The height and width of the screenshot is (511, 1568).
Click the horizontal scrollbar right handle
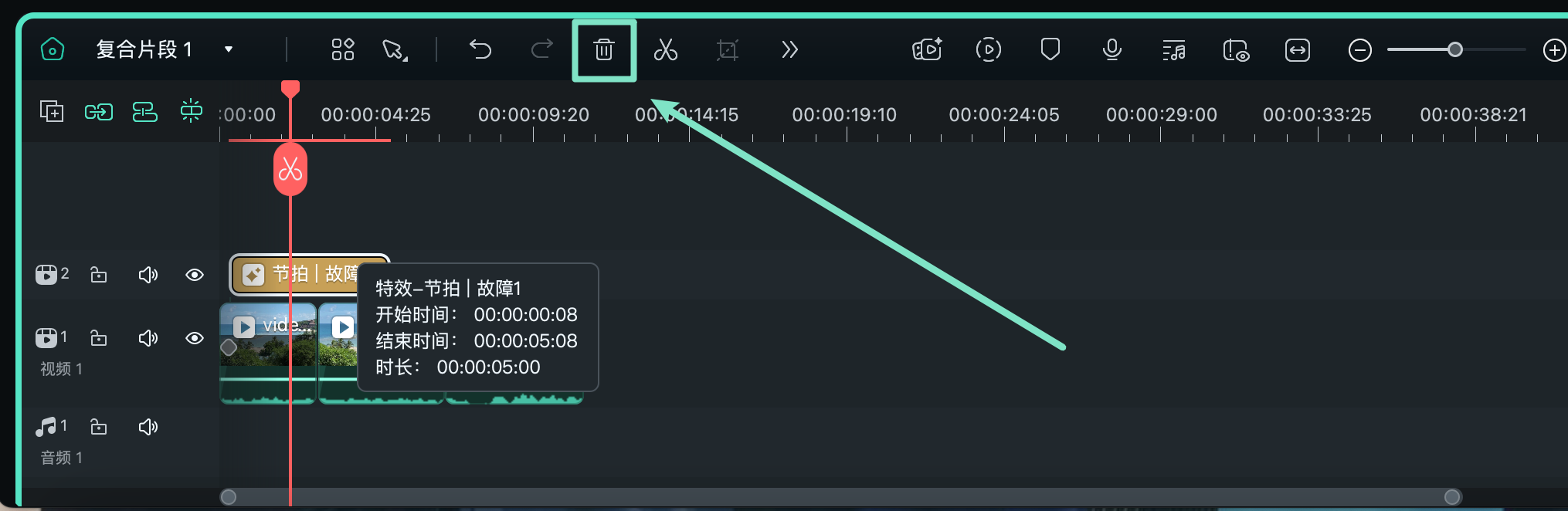coord(1452,496)
